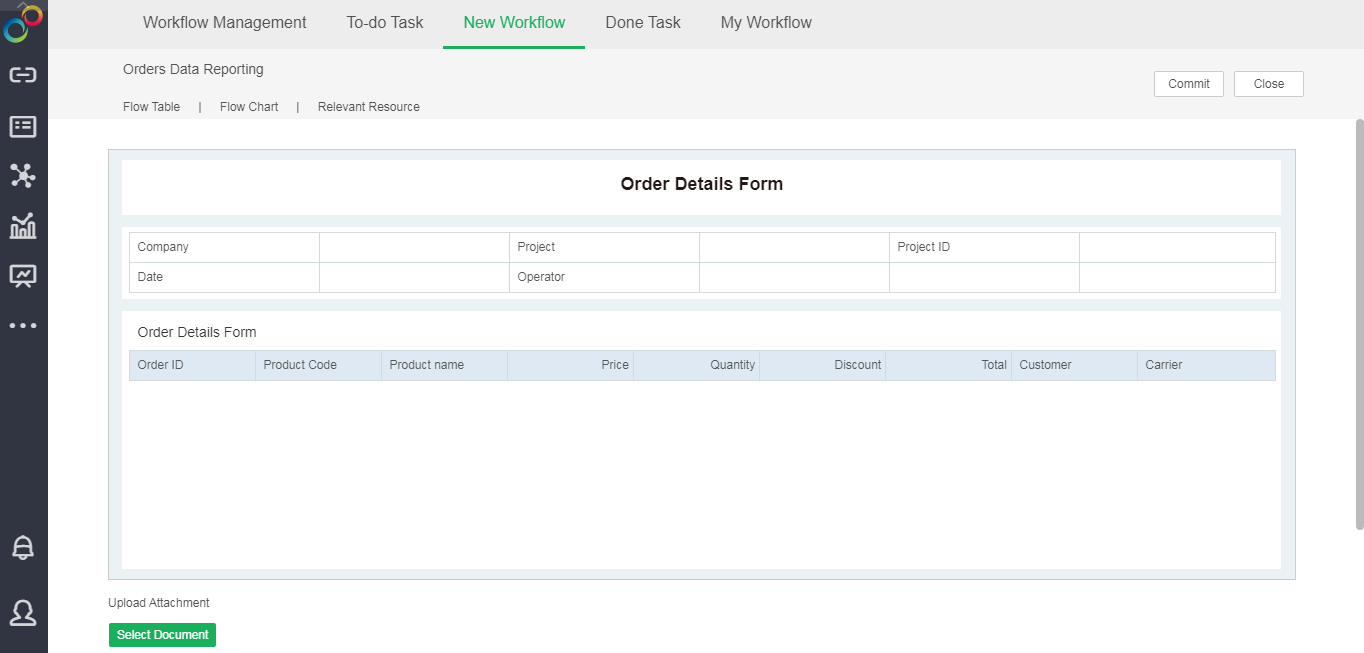The image size is (1364, 653).
Task: Click the Operator label cell
Action: click(604, 277)
